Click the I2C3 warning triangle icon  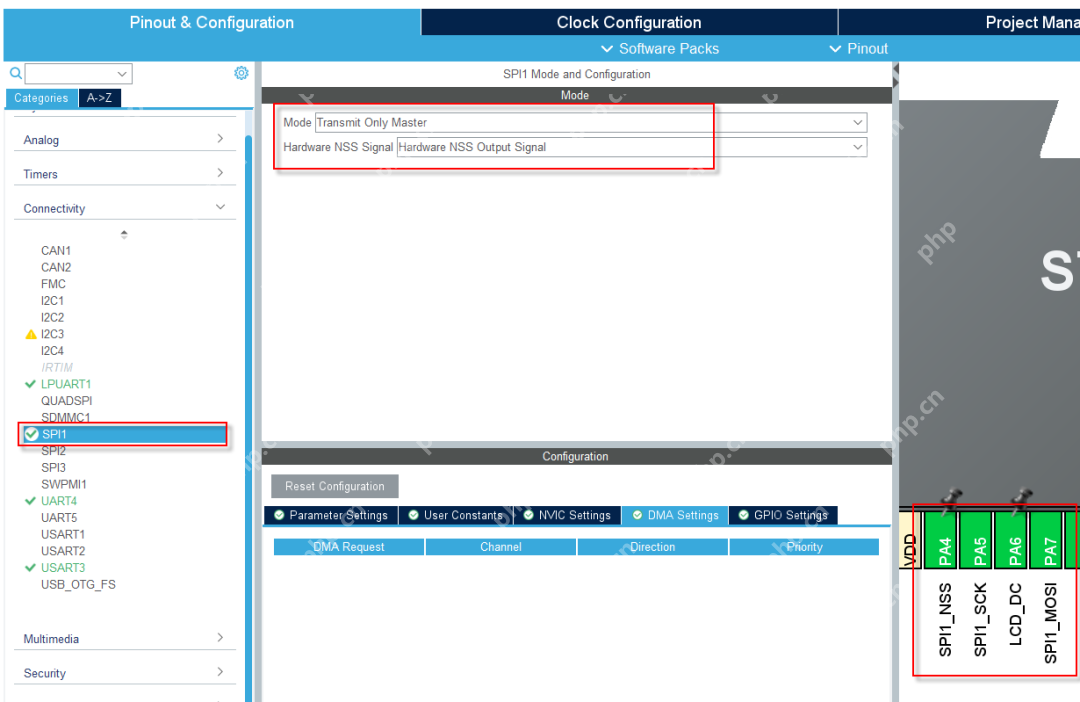coord(31,334)
